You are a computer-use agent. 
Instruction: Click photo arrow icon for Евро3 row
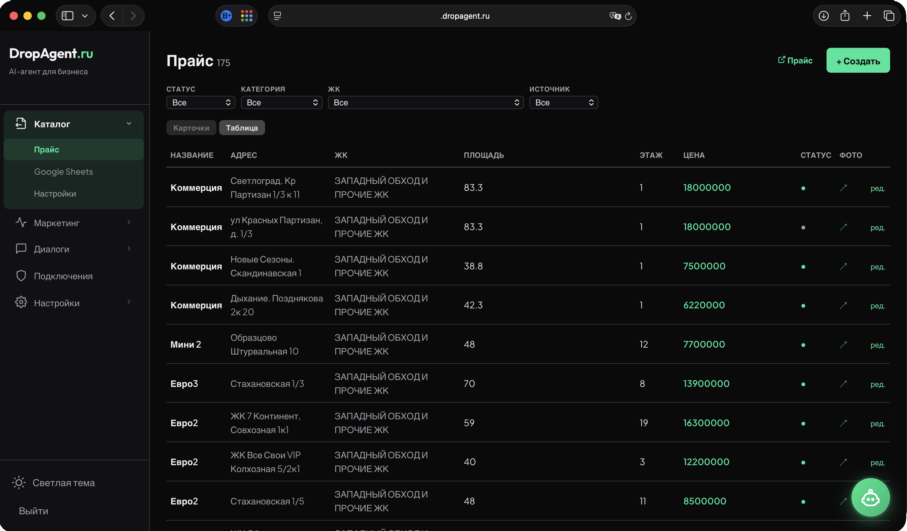coord(843,383)
